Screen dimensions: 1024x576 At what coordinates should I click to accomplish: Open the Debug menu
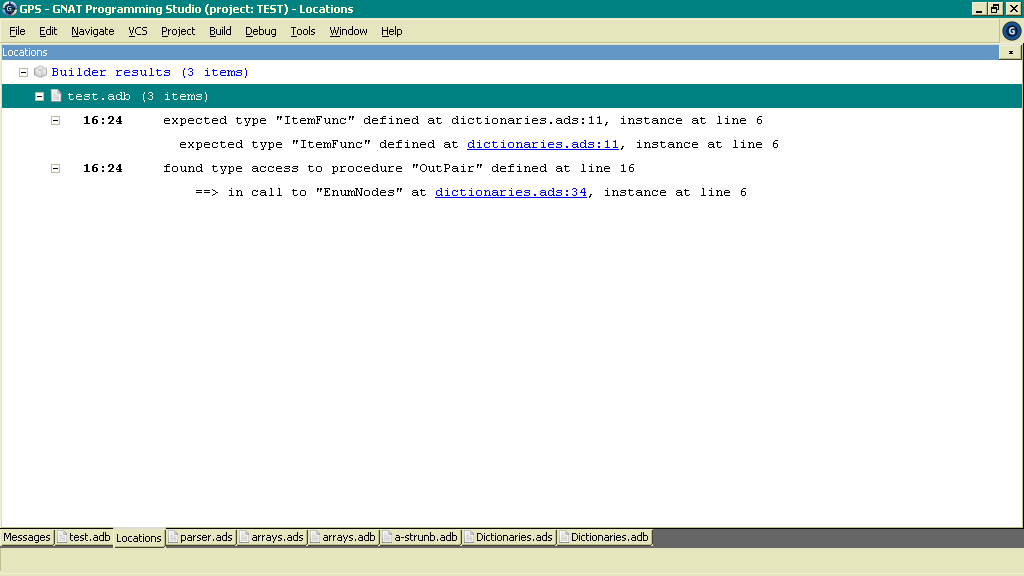pyautogui.click(x=260, y=31)
